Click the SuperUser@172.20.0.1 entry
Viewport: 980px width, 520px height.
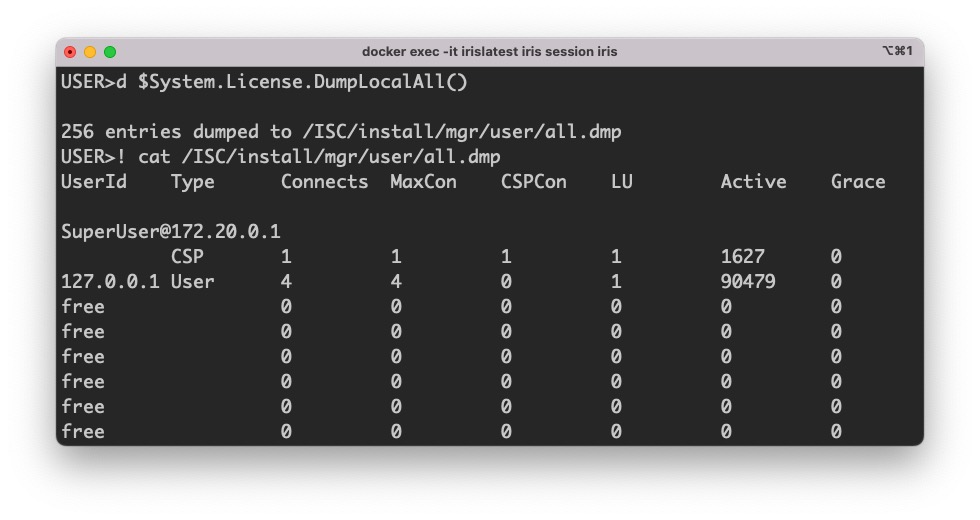(x=171, y=232)
